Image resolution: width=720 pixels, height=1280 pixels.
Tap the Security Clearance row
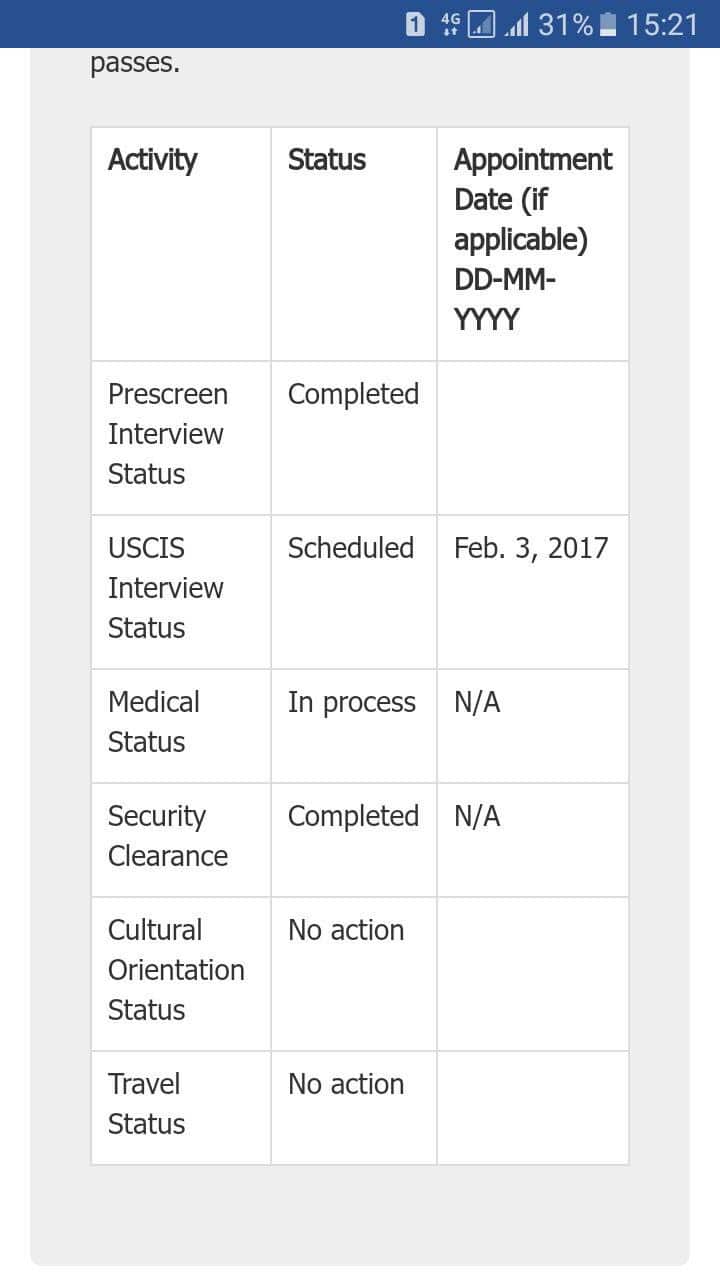pos(157,836)
